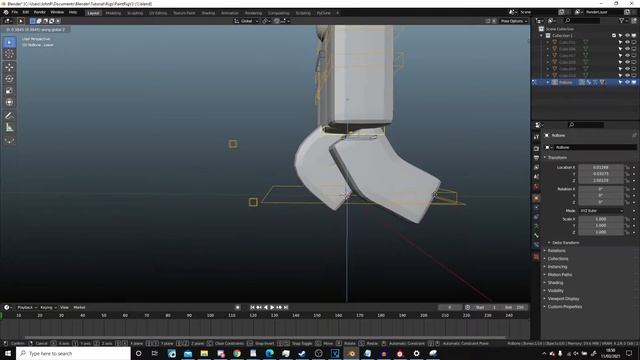Open the Edit menu

point(26,12)
